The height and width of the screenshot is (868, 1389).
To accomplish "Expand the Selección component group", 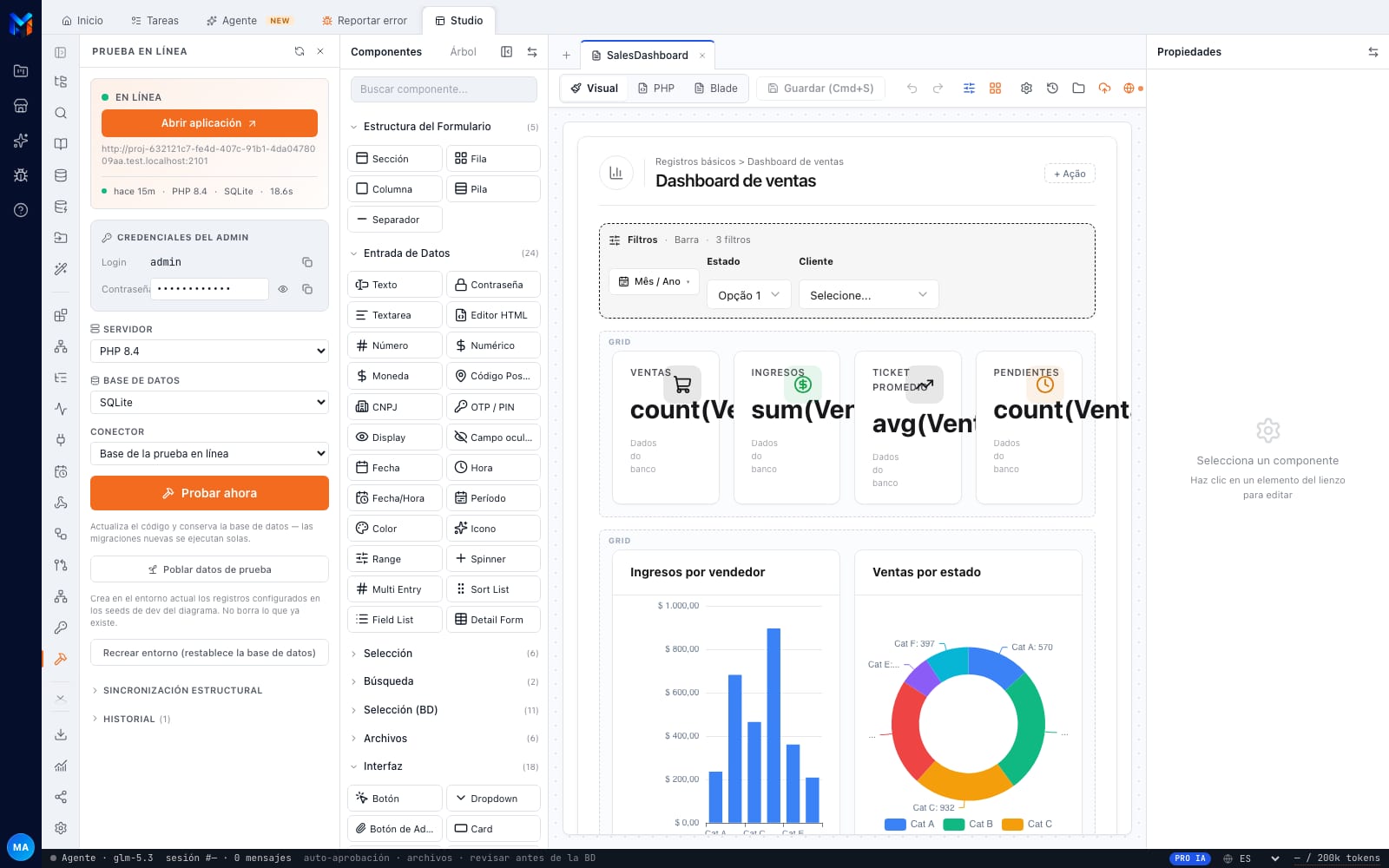I will pos(444,654).
